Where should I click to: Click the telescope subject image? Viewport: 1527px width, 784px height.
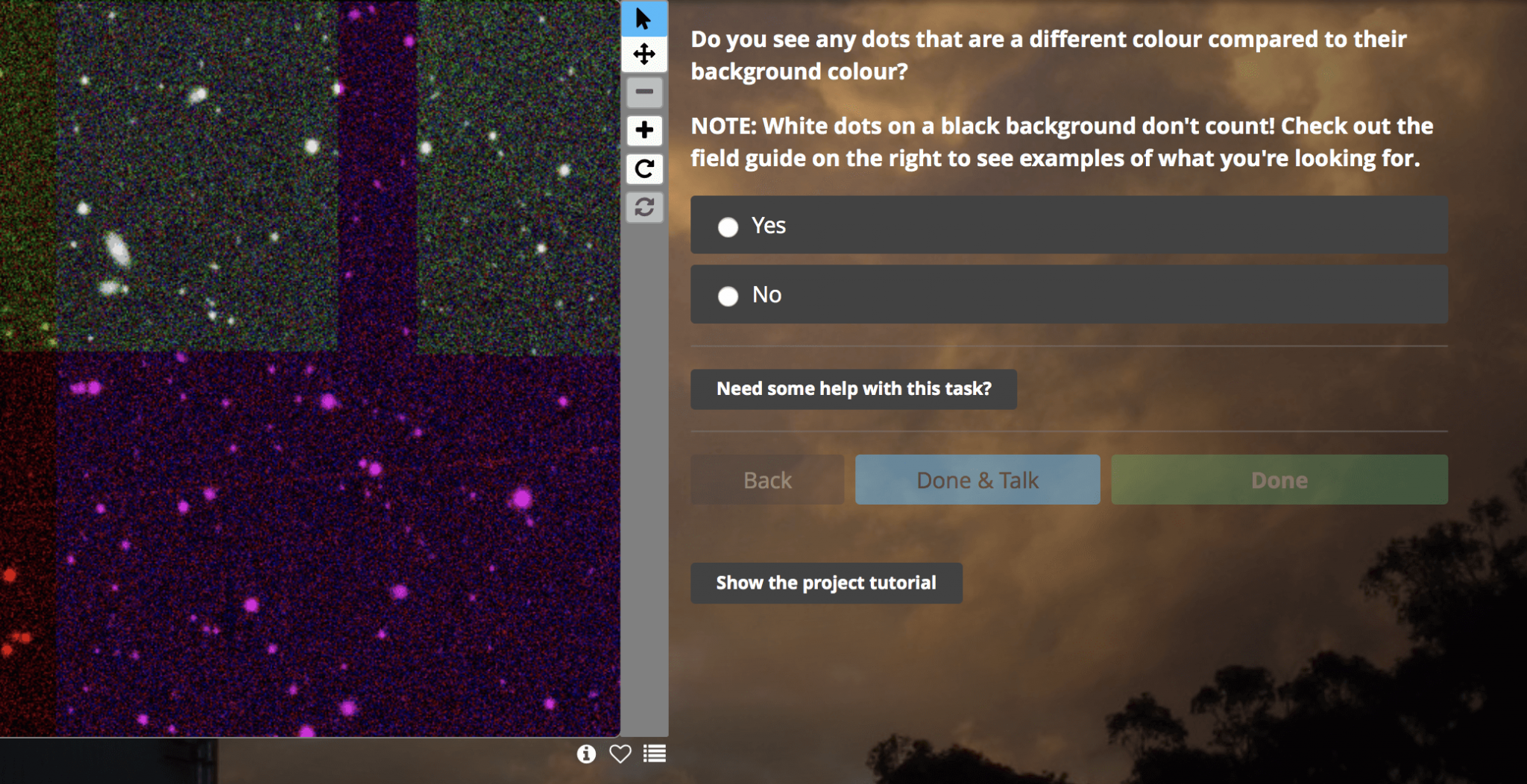310,368
